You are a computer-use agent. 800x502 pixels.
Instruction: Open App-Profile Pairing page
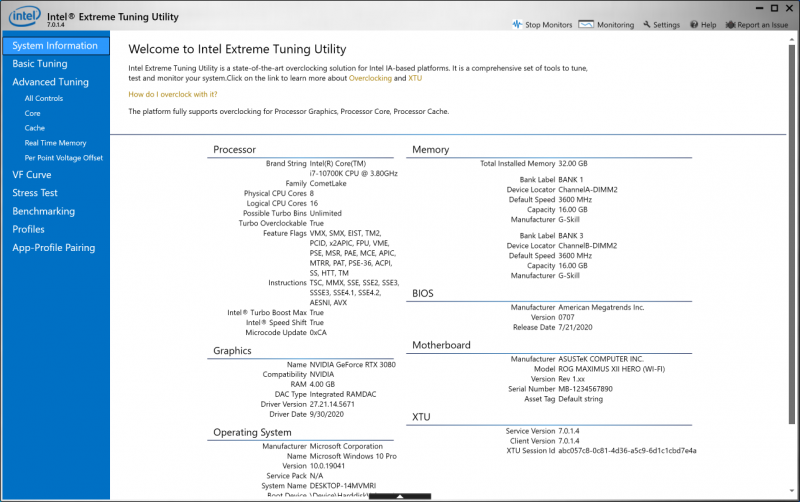[x=54, y=247]
